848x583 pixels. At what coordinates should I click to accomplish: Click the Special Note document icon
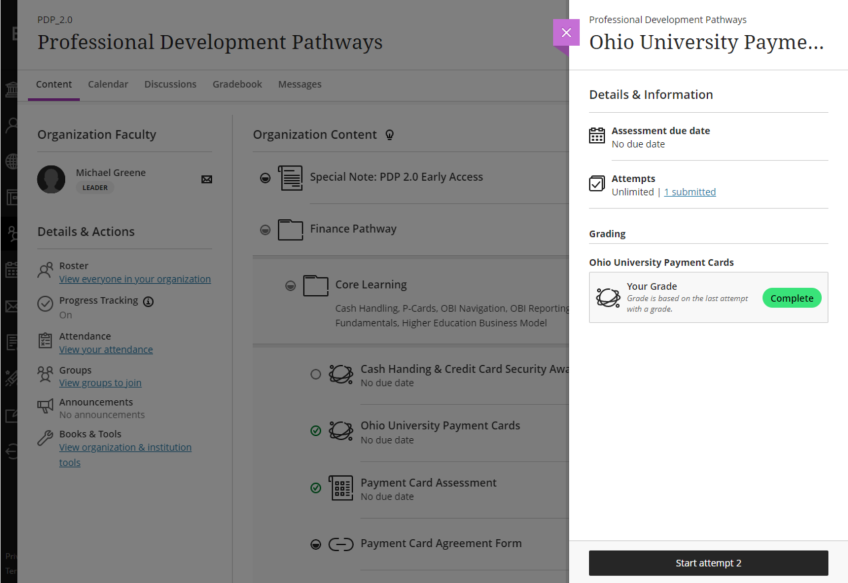(290, 178)
